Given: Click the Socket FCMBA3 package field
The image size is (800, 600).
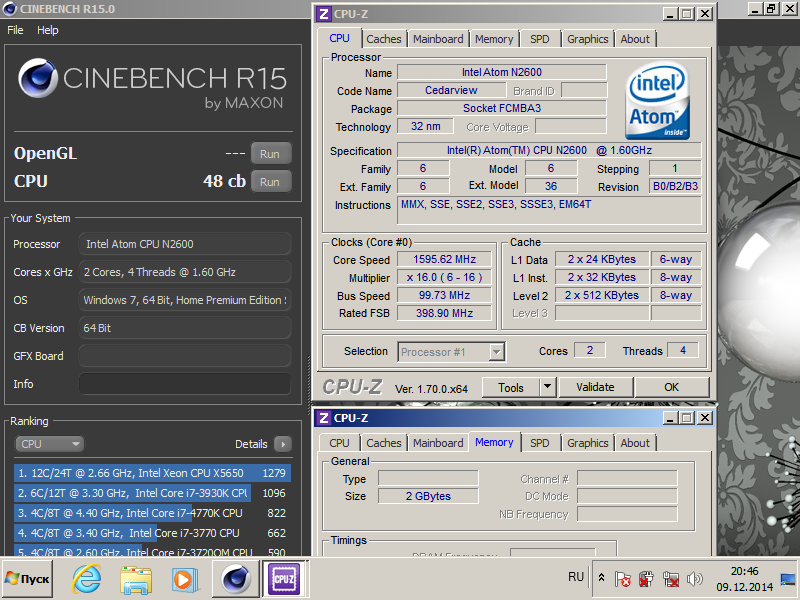Looking at the screenshot, I should (502, 108).
